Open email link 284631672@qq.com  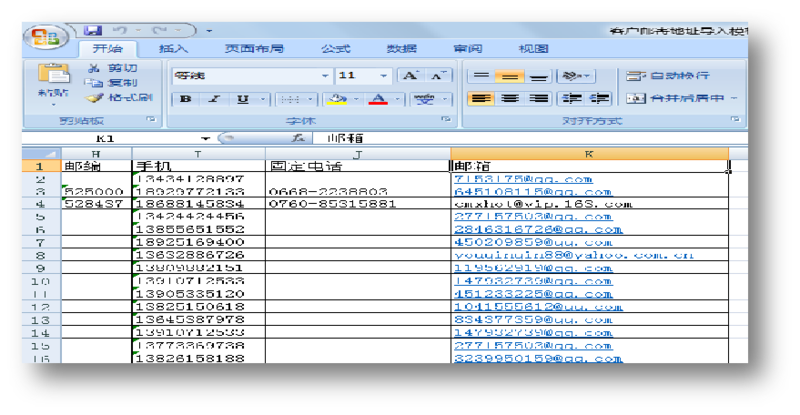[x=538, y=230]
